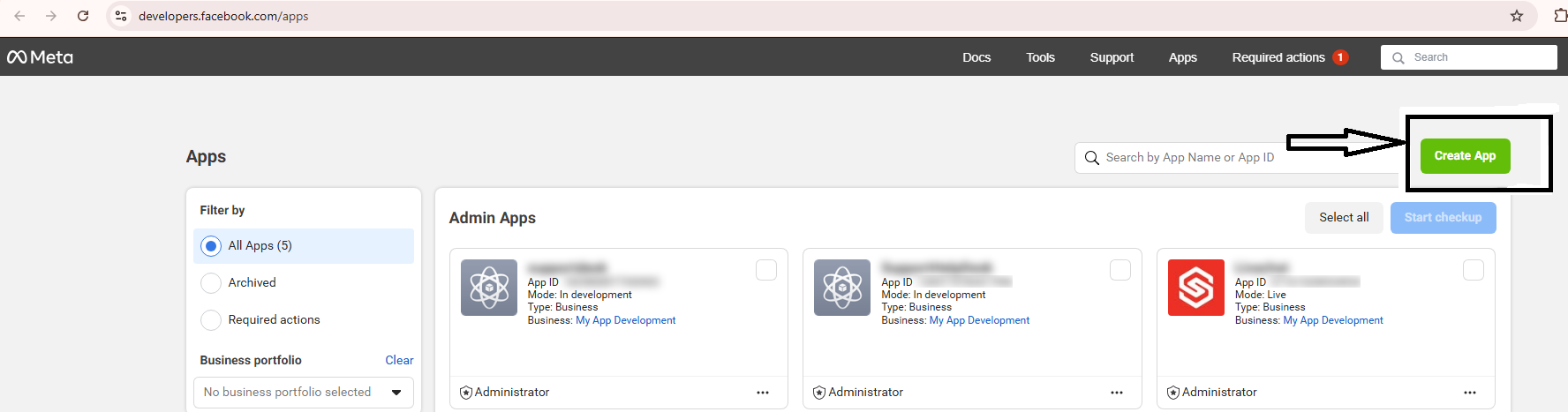The image size is (1568, 412).
Task: Open My App Development link on Live card
Action: (1333, 320)
